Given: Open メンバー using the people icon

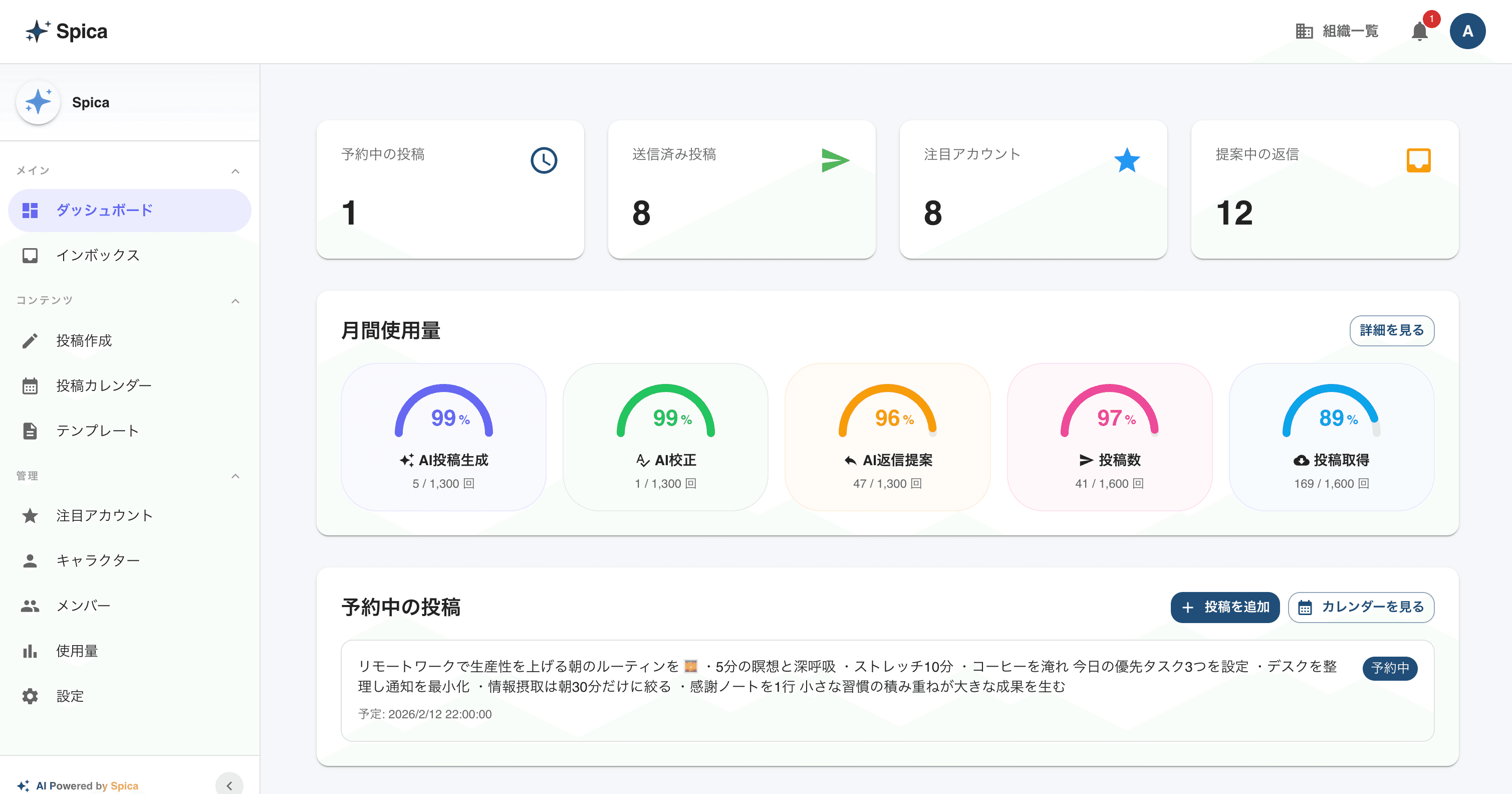Looking at the screenshot, I should tap(30, 606).
